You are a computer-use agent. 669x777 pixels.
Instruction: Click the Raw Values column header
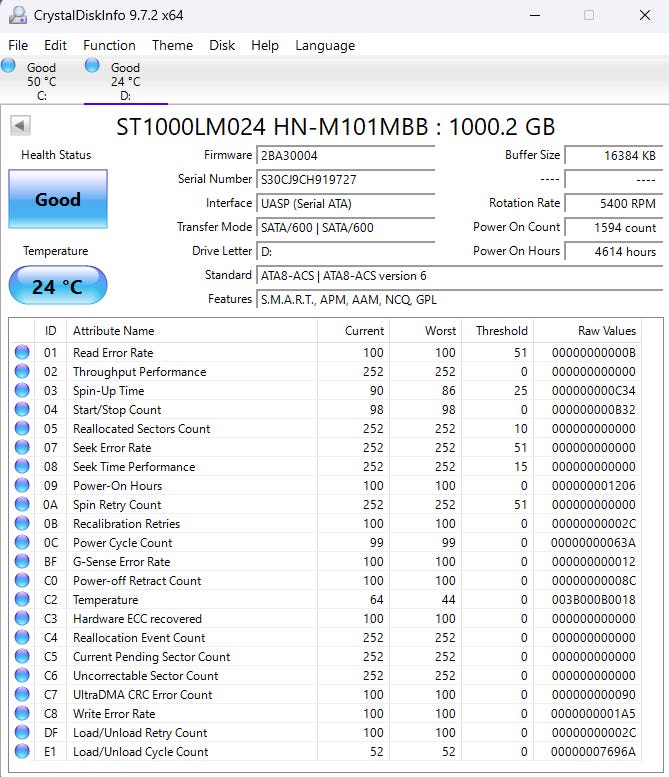587,331
